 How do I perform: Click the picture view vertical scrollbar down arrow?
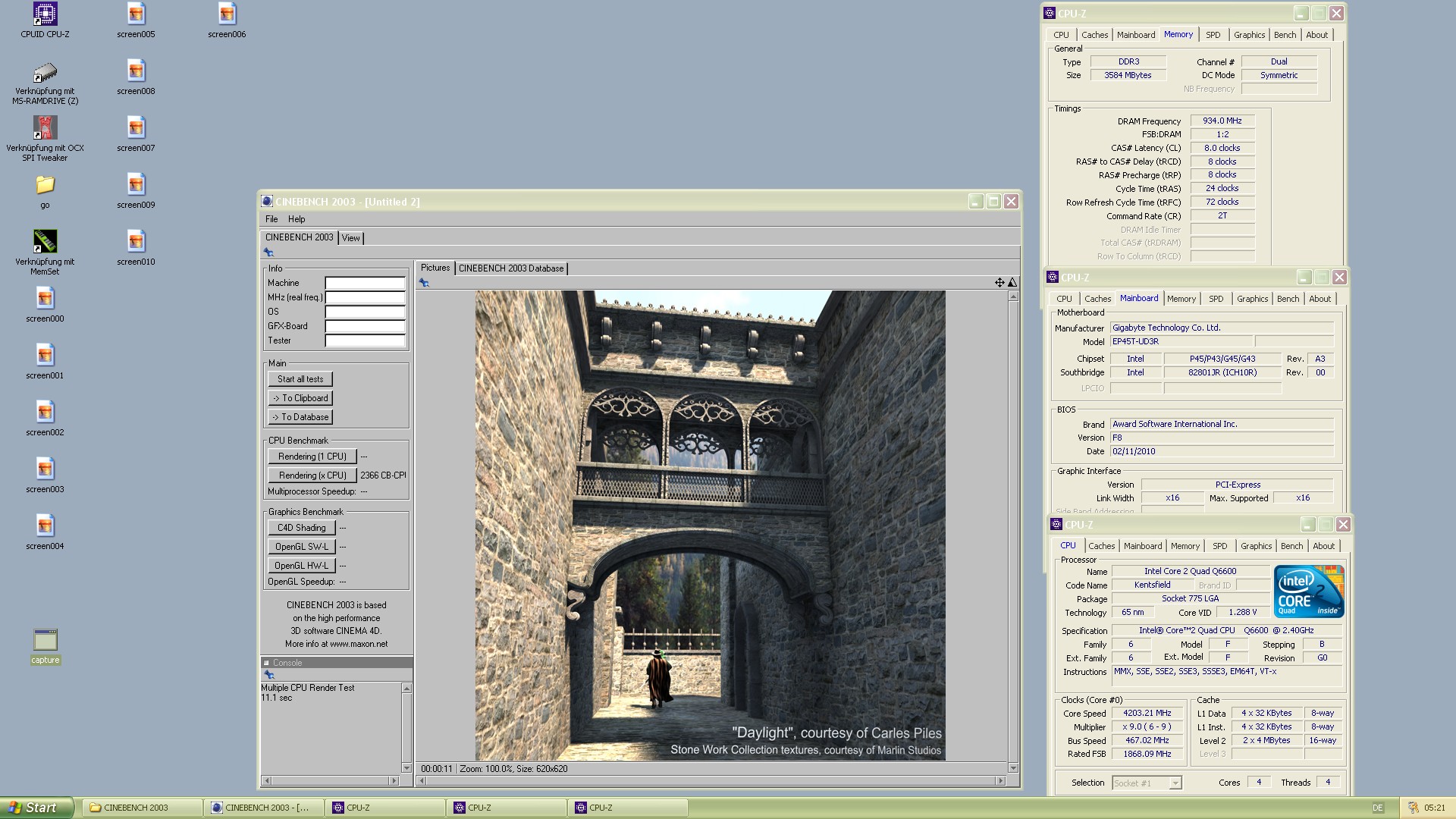point(1013,767)
